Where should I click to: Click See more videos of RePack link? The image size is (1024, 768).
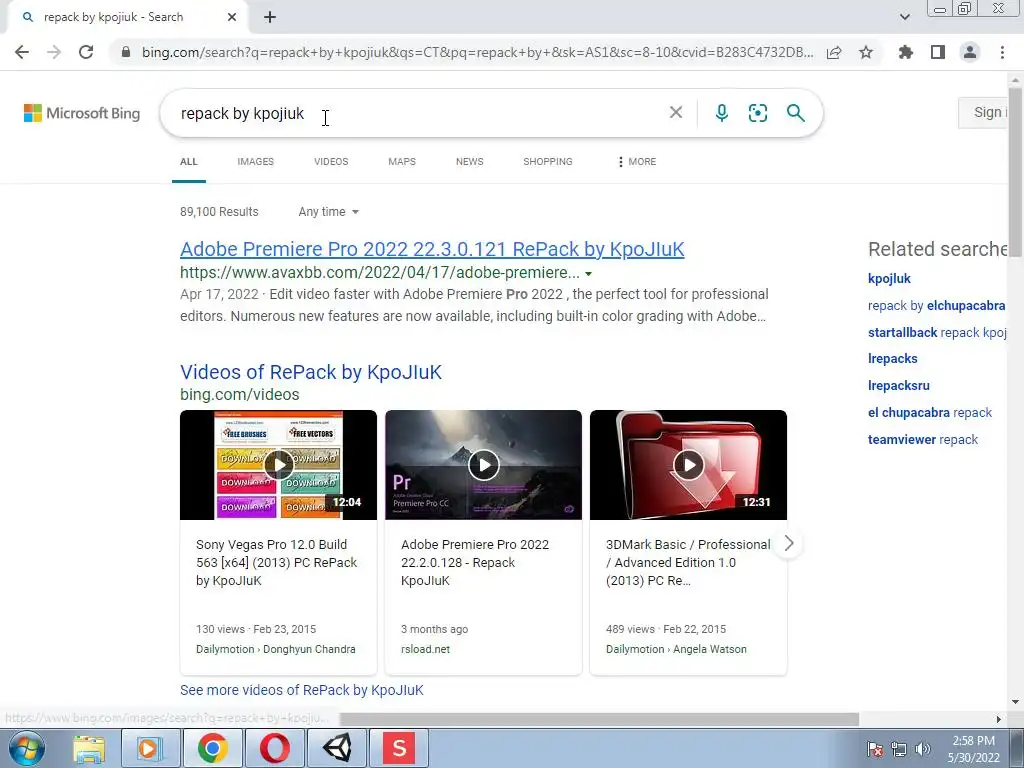point(302,690)
